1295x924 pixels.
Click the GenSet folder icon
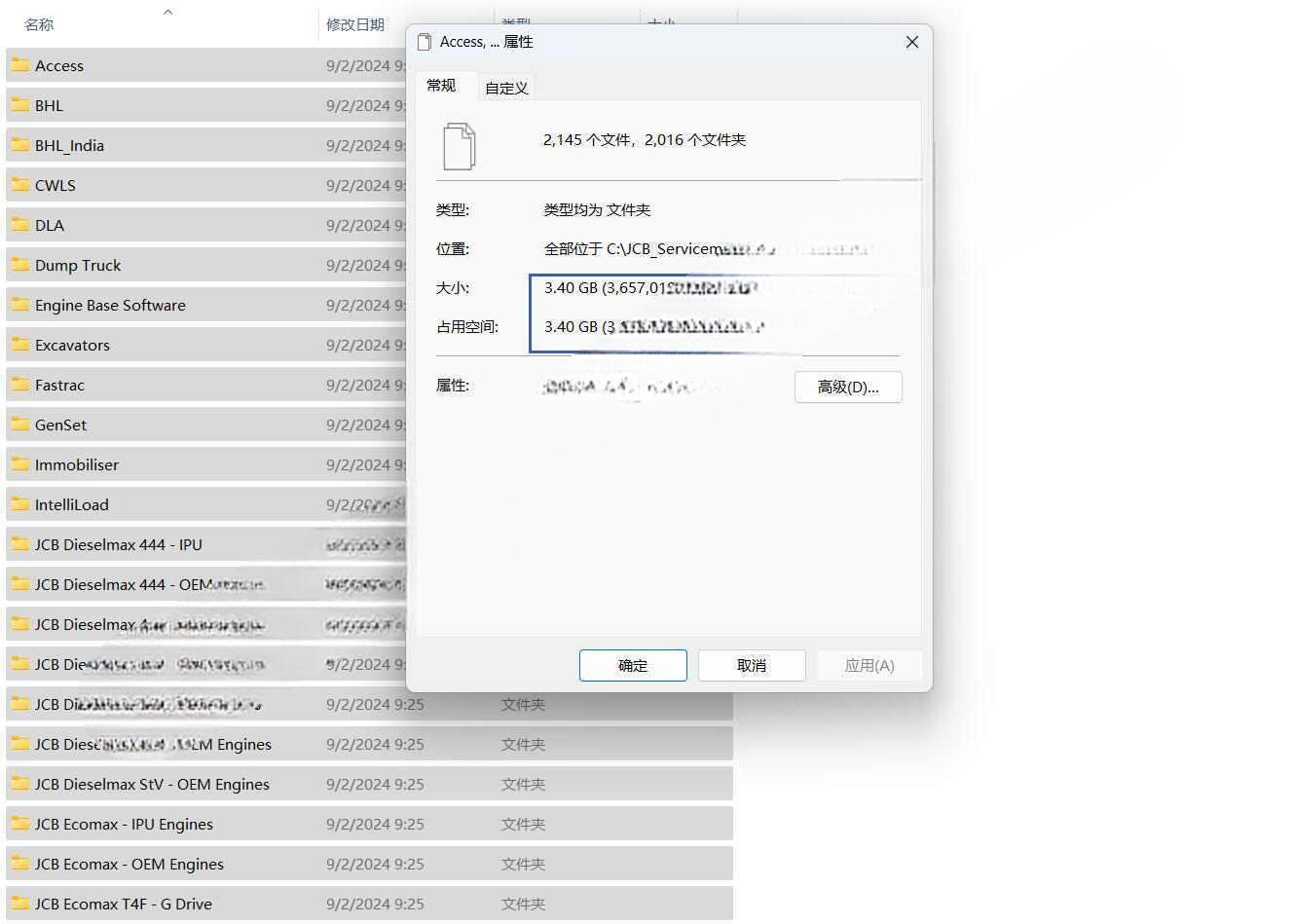pos(21,425)
